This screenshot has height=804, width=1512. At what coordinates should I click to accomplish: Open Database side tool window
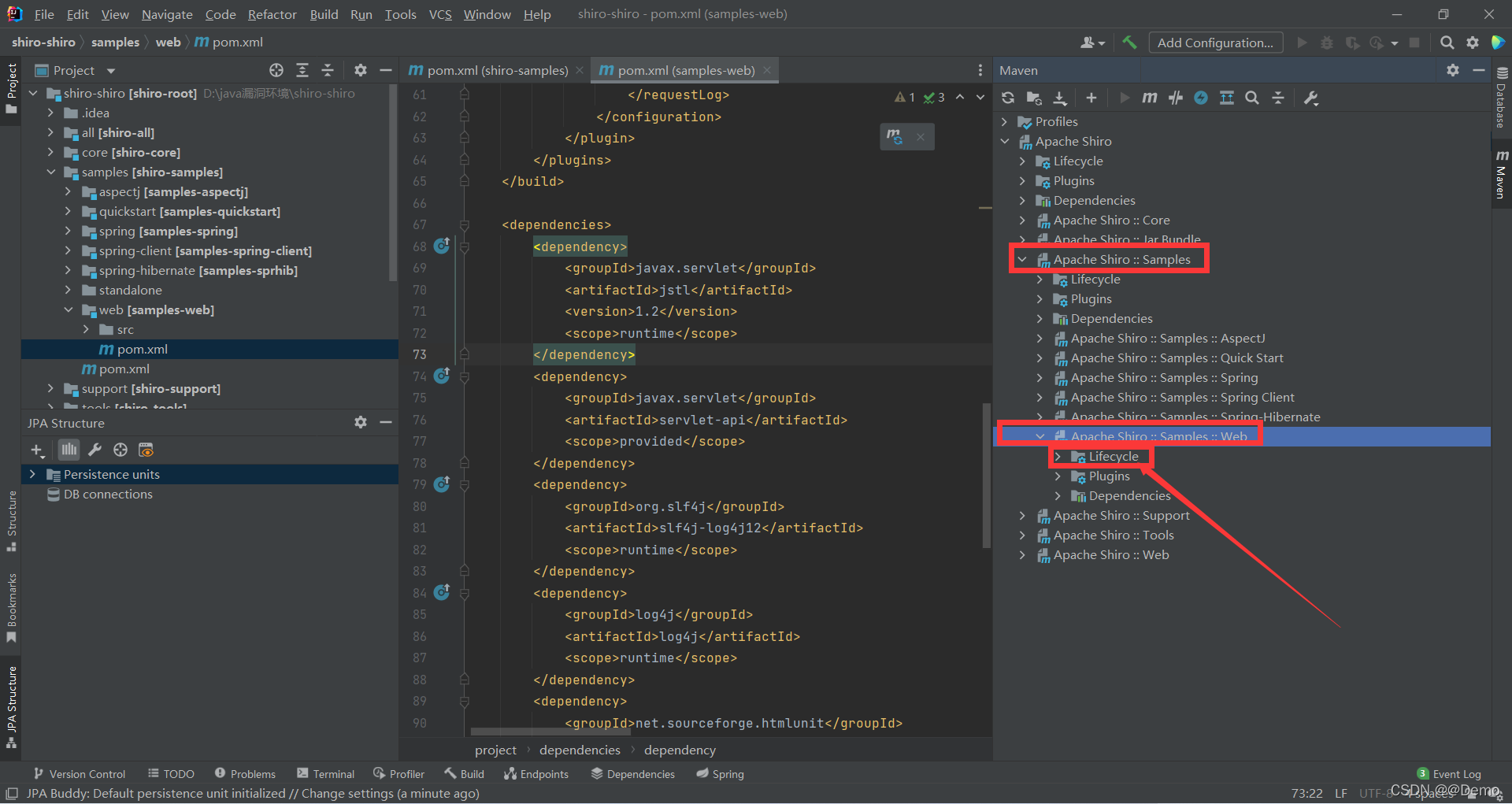click(1501, 98)
